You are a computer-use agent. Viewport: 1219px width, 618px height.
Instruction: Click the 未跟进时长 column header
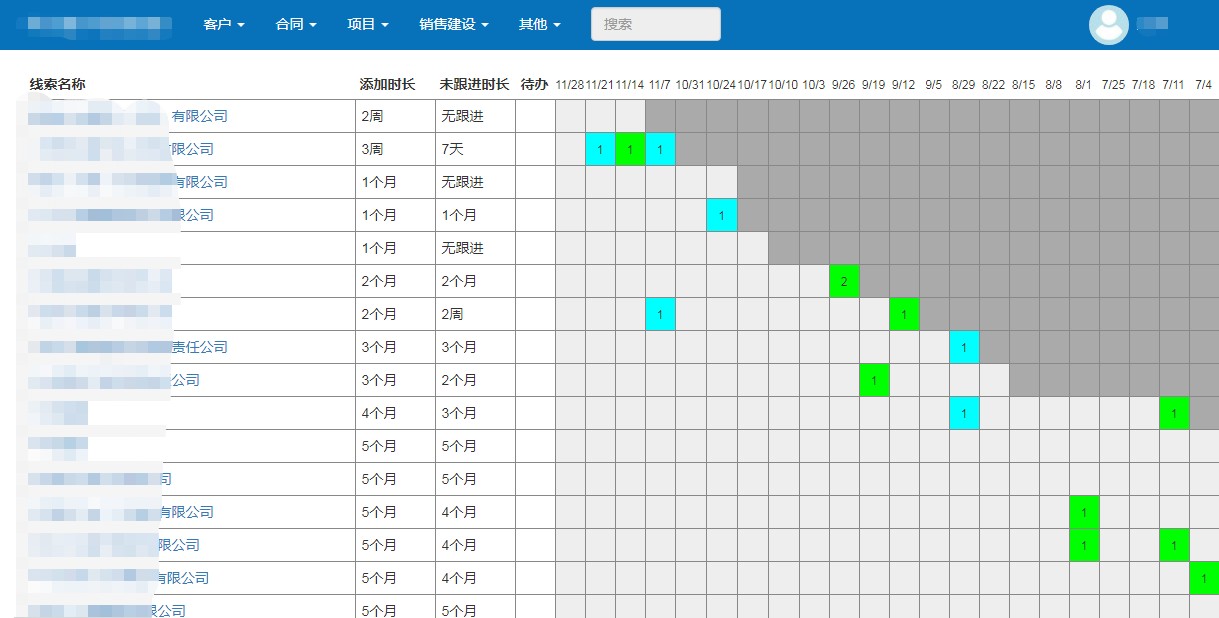pyautogui.click(x=474, y=85)
